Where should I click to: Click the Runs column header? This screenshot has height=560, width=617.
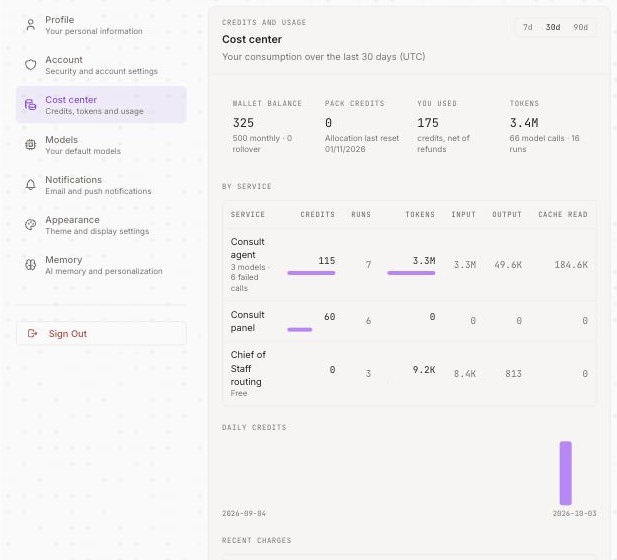pos(361,214)
